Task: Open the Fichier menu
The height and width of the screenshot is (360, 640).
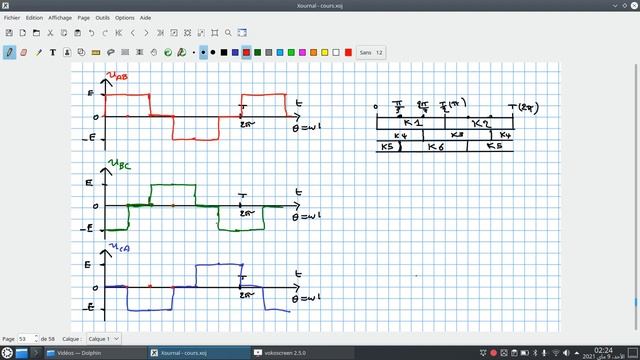Action: pyautogui.click(x=12, y=18)
